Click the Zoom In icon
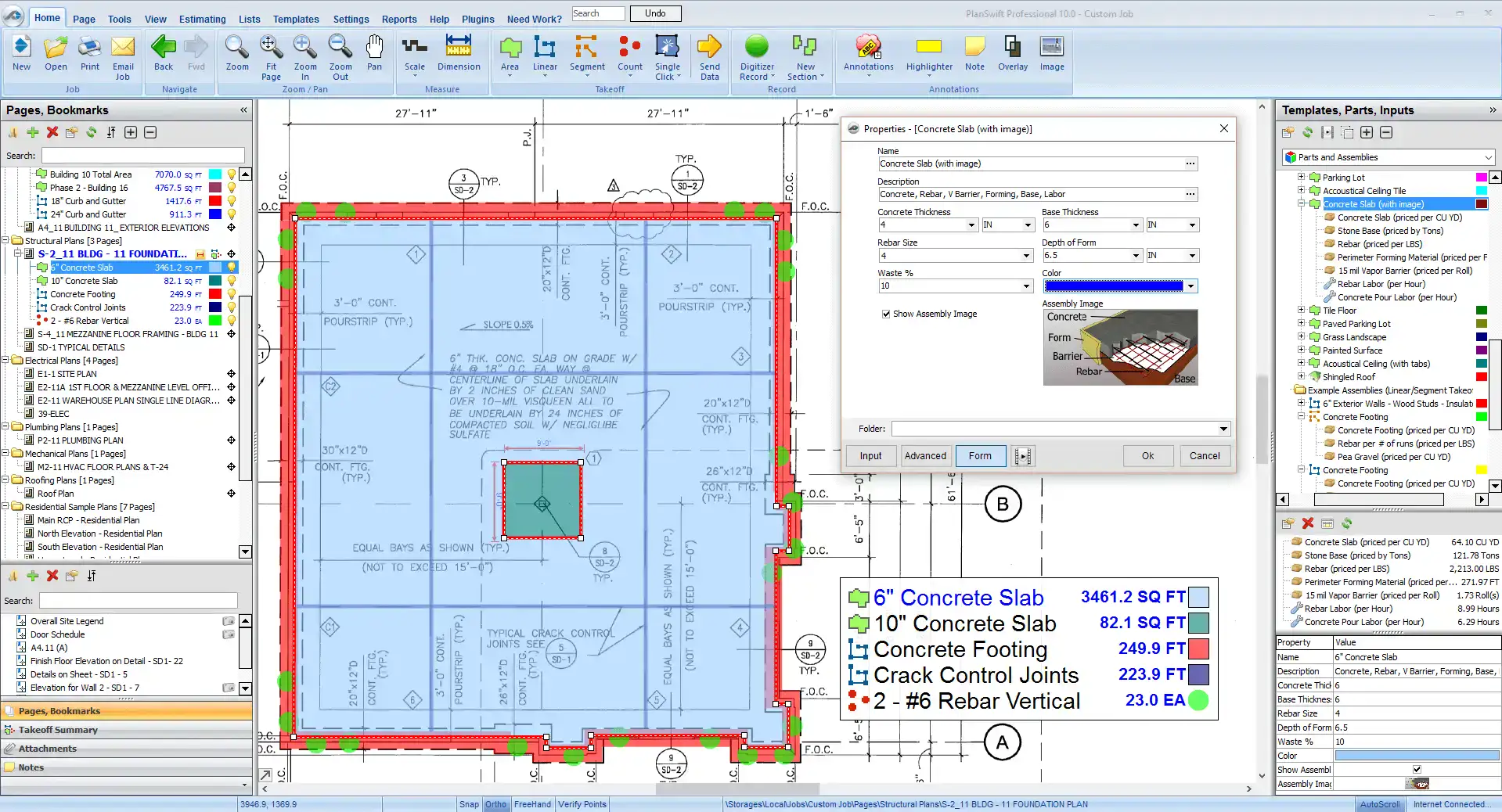 [305, 56]
